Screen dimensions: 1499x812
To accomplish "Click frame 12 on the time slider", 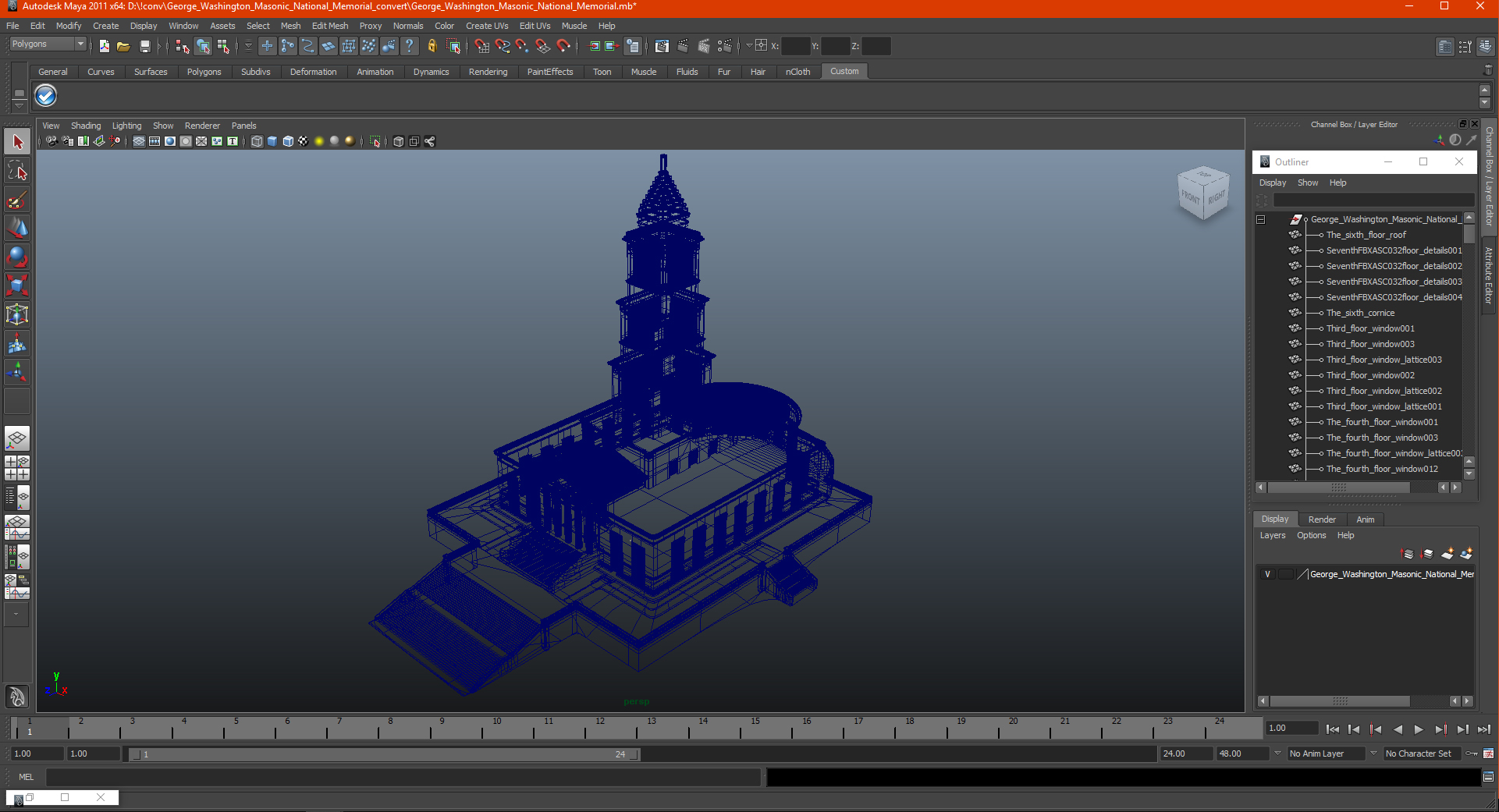I will tap(599, 729).
